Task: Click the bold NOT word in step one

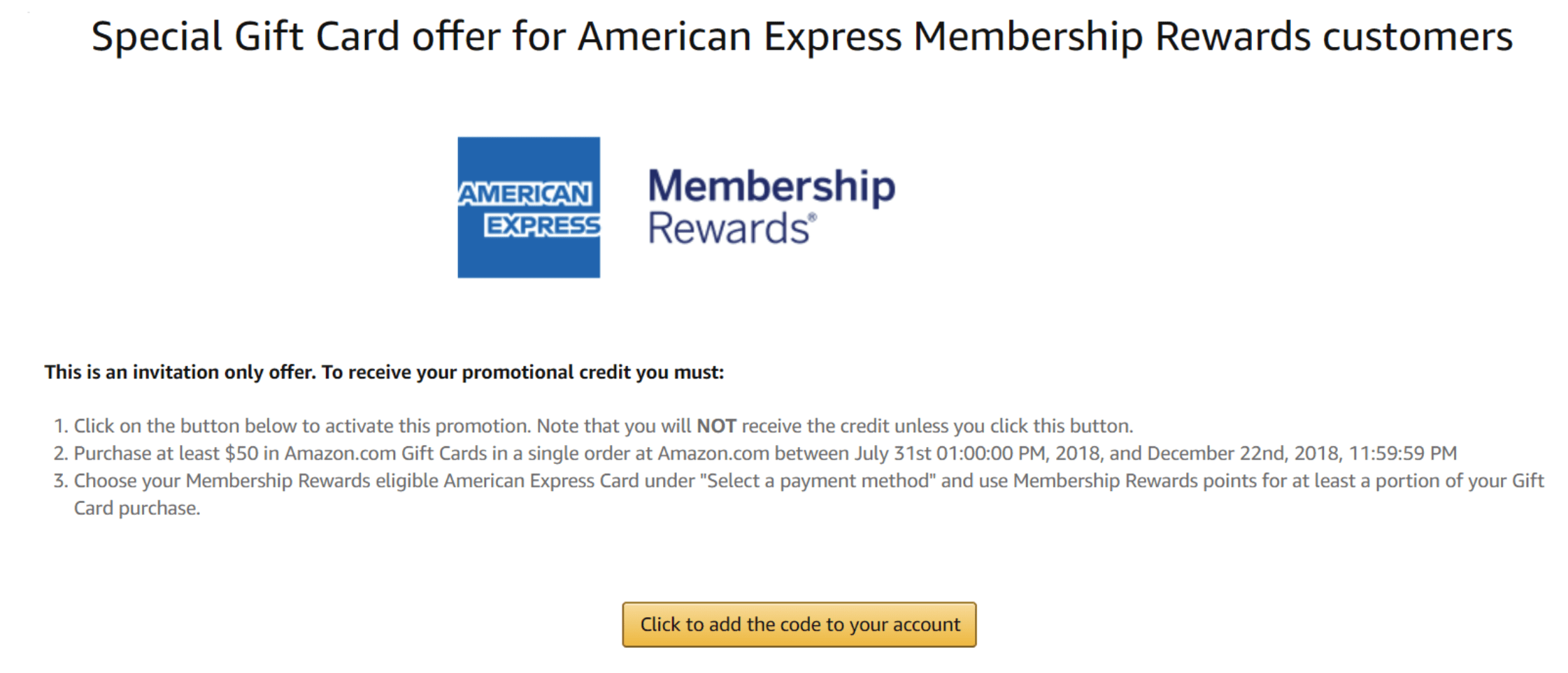Action: [716, 426]
